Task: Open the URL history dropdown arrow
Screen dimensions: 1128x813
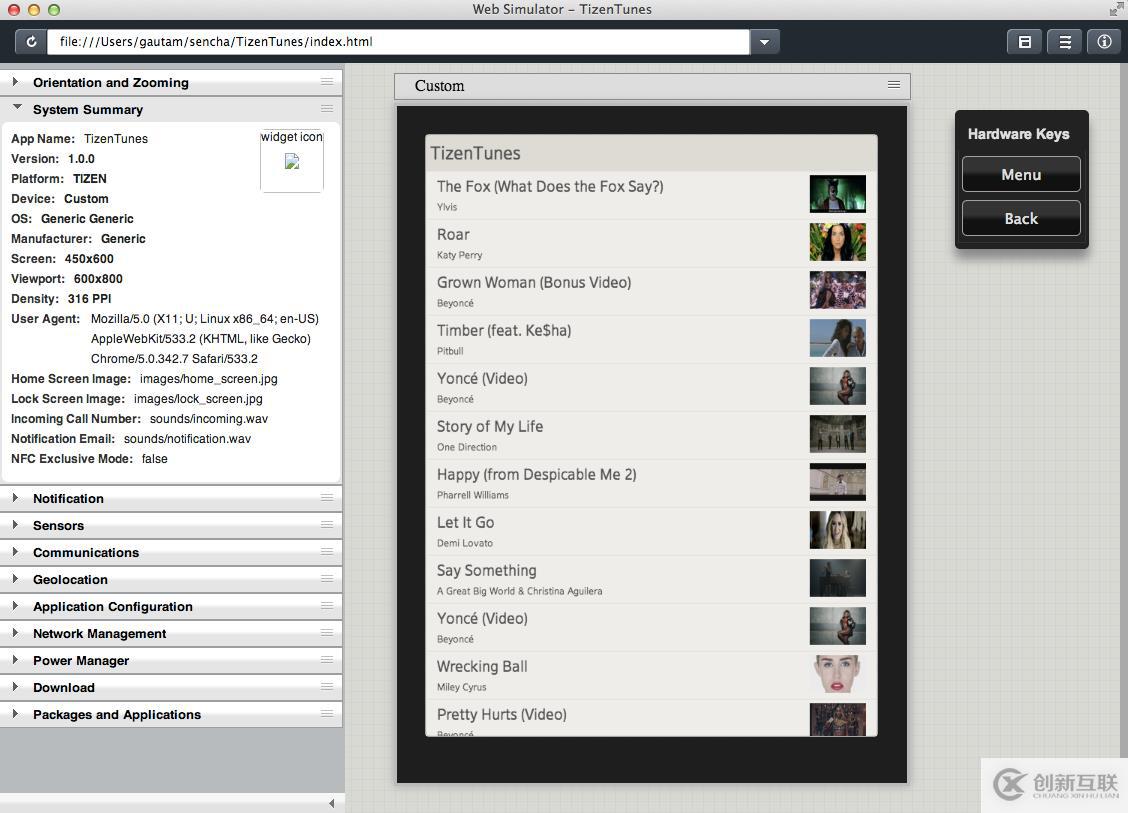Action: [764, 42]
